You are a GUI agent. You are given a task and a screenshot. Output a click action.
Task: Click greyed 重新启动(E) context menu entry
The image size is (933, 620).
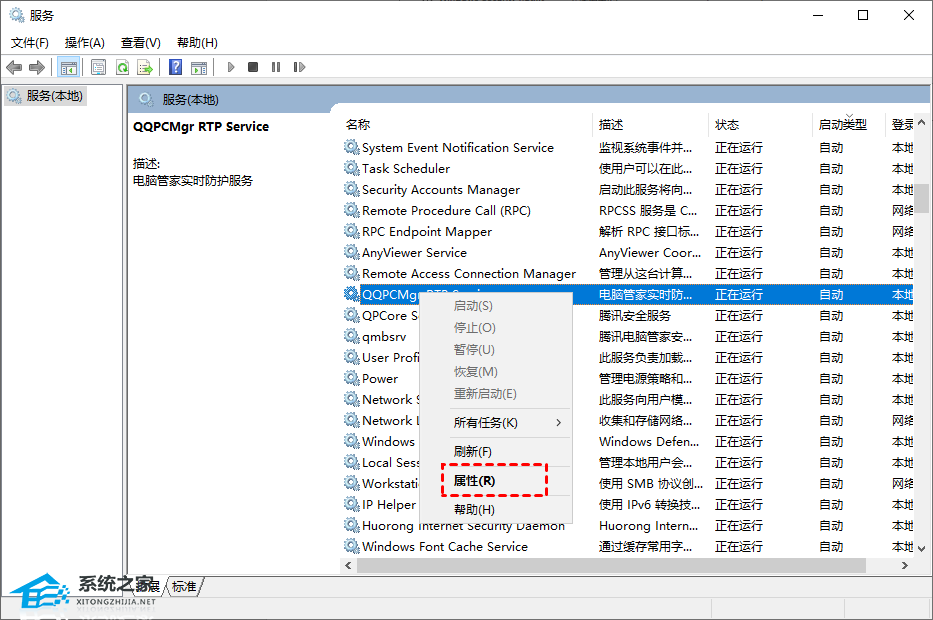click(496, 394)
